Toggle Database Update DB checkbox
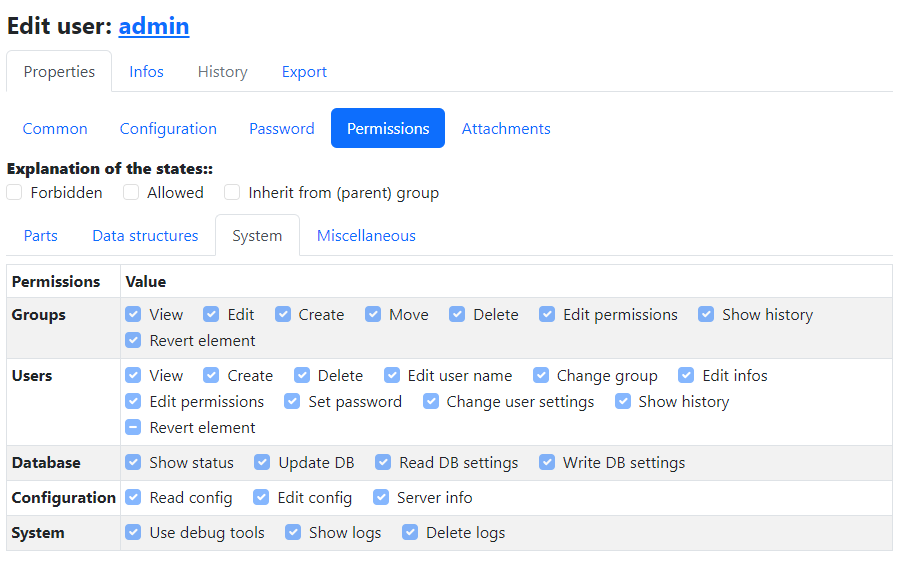The width and height of the screenshot is (906, 563). coord(262,463)
